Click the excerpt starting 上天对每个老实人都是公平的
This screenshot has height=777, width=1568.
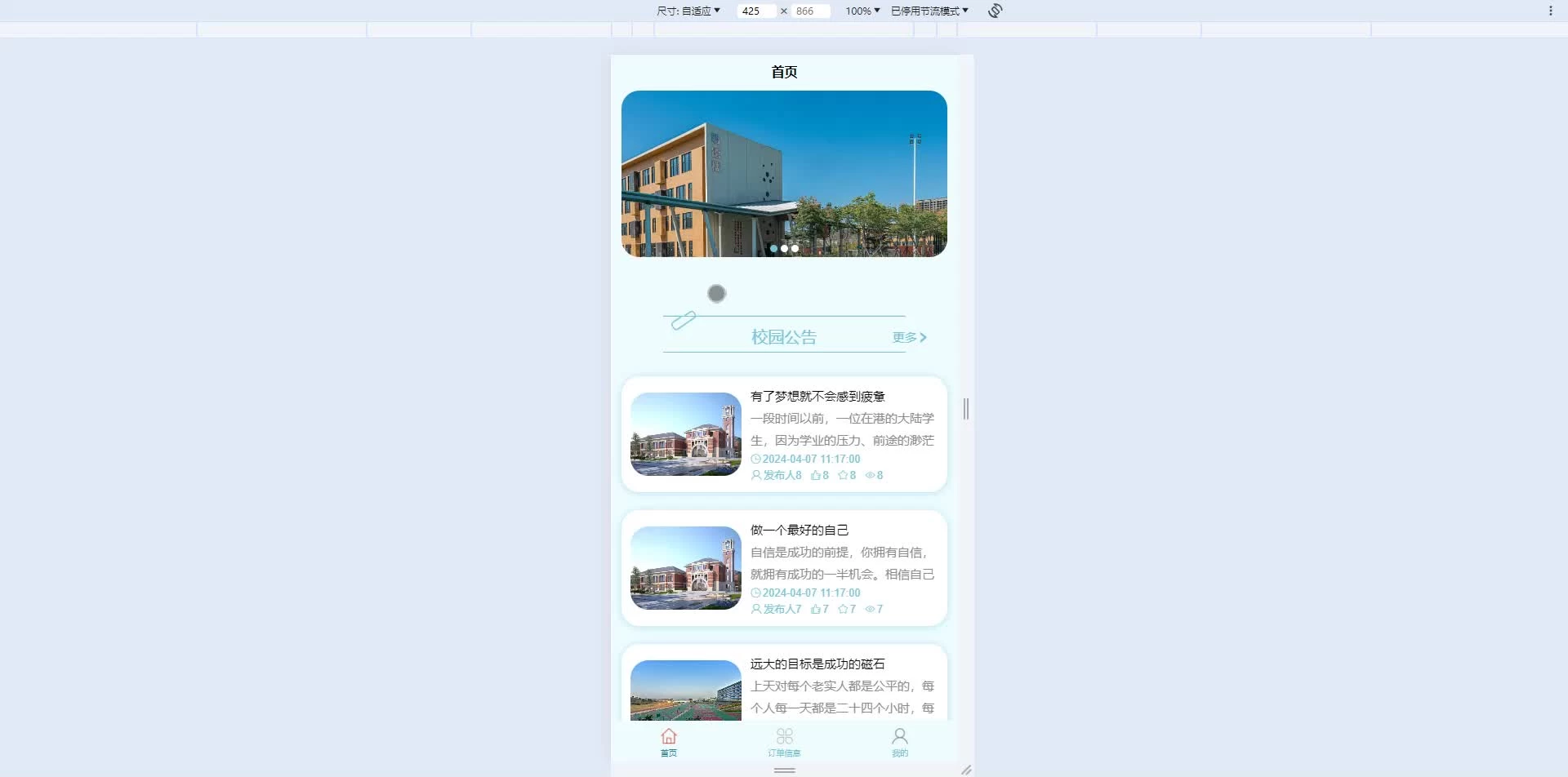(842, 697)
